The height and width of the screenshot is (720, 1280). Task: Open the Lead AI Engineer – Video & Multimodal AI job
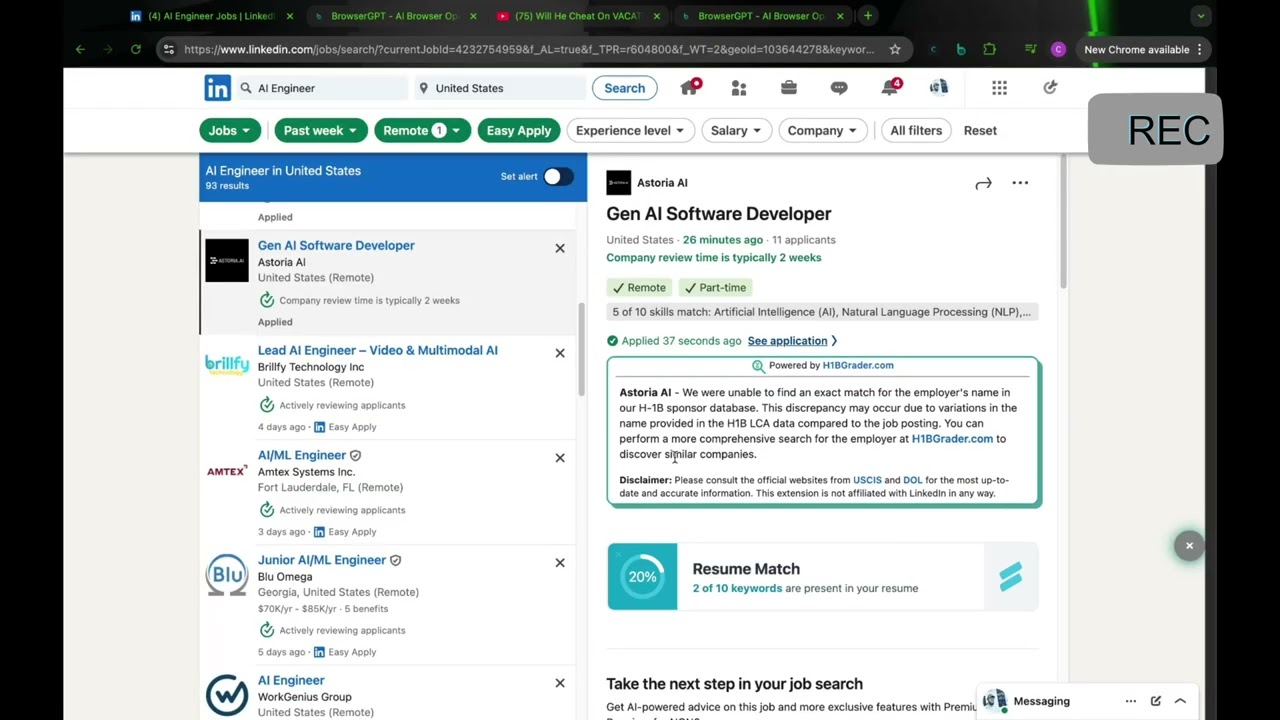377,350
